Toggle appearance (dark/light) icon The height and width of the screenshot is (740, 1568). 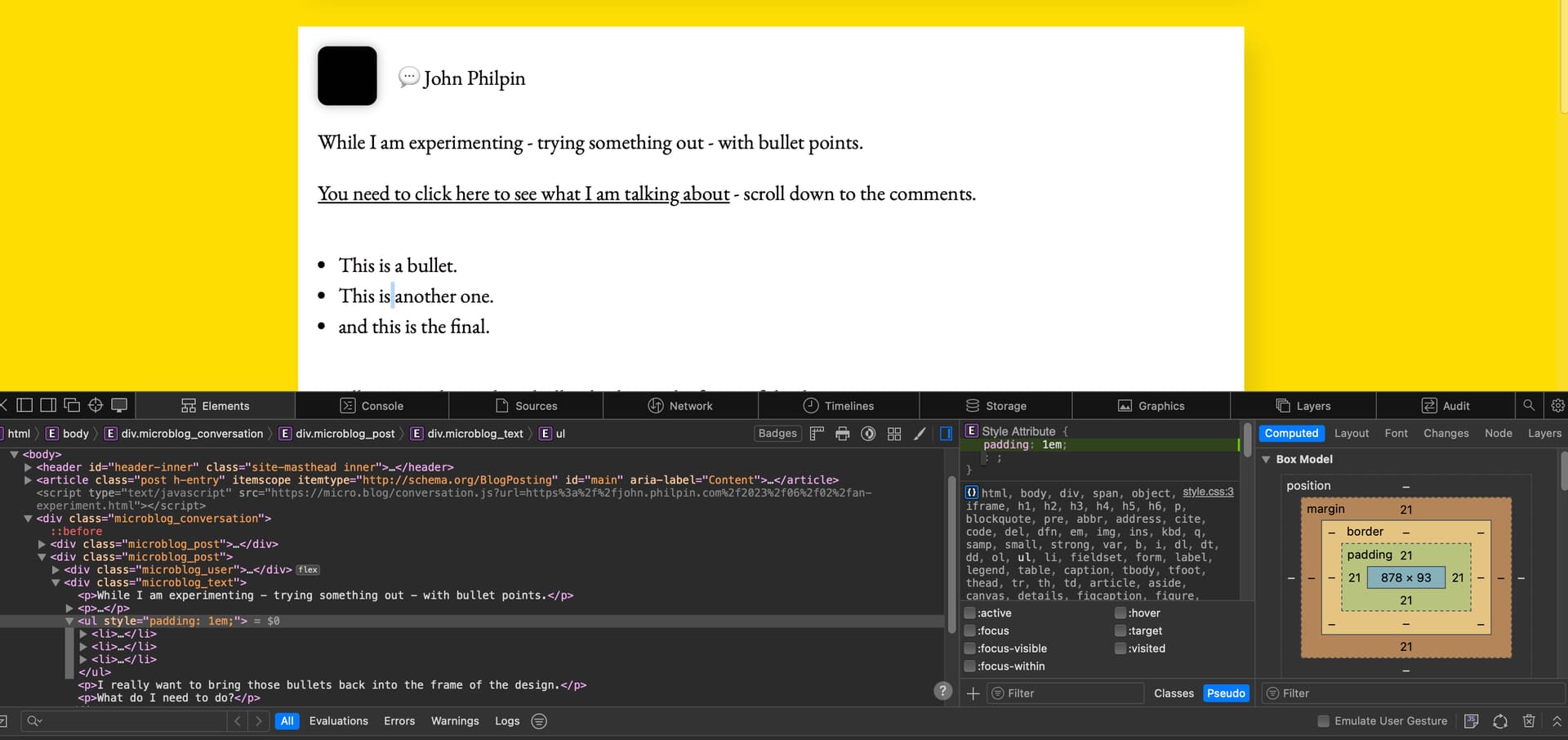pos(869,434)
